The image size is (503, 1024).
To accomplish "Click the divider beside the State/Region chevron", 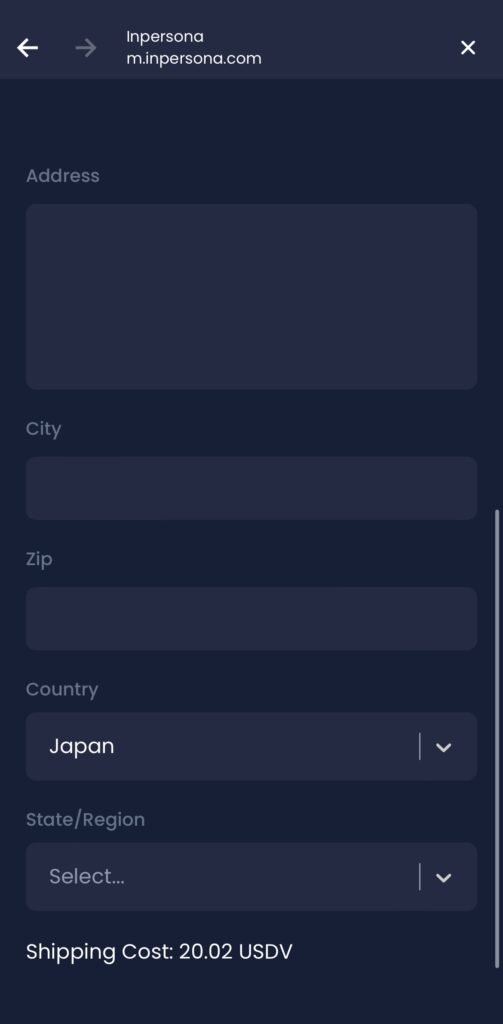I will click(419, 877).
